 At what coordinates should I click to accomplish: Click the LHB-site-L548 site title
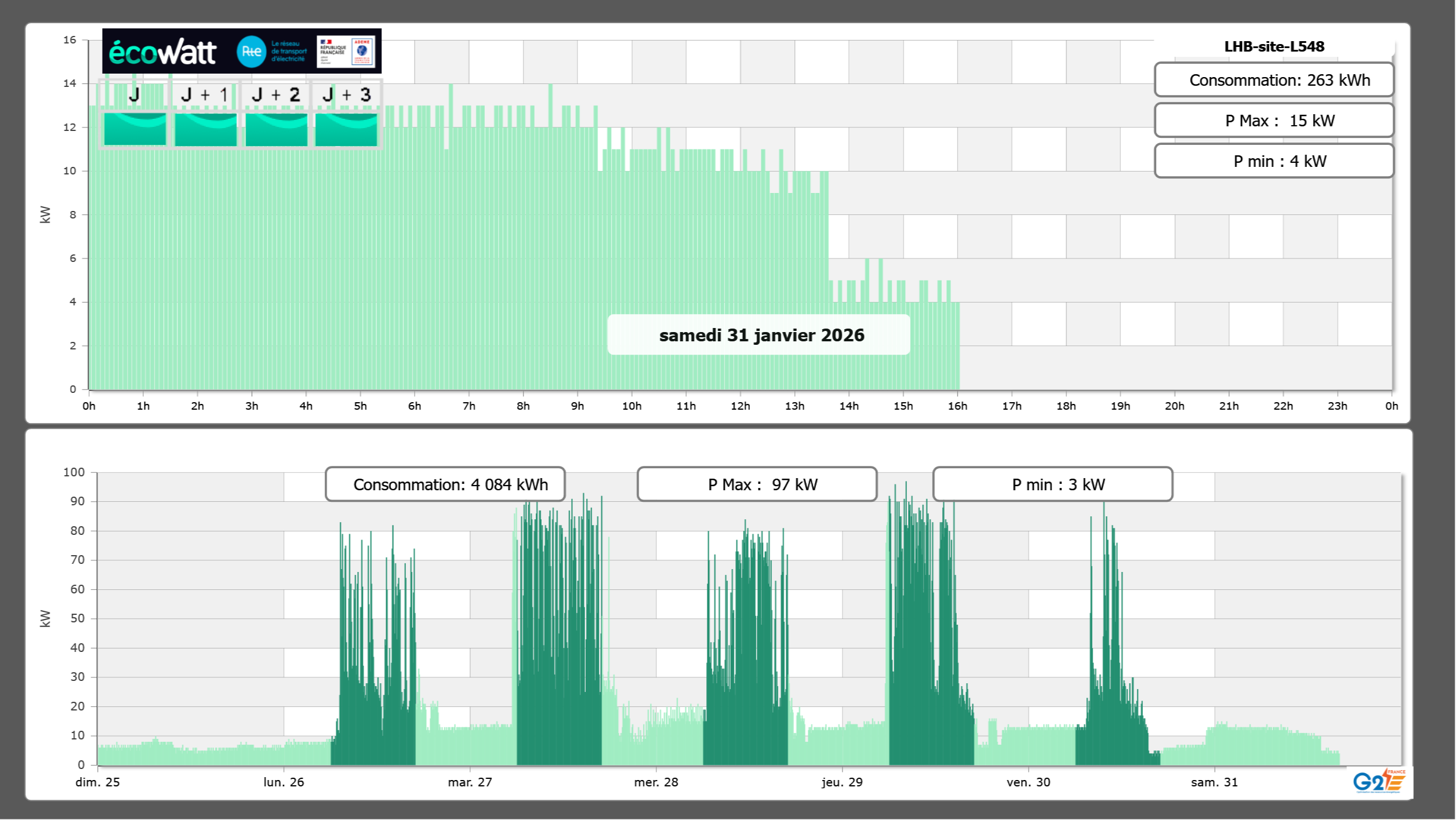(x=1274, y=46)
